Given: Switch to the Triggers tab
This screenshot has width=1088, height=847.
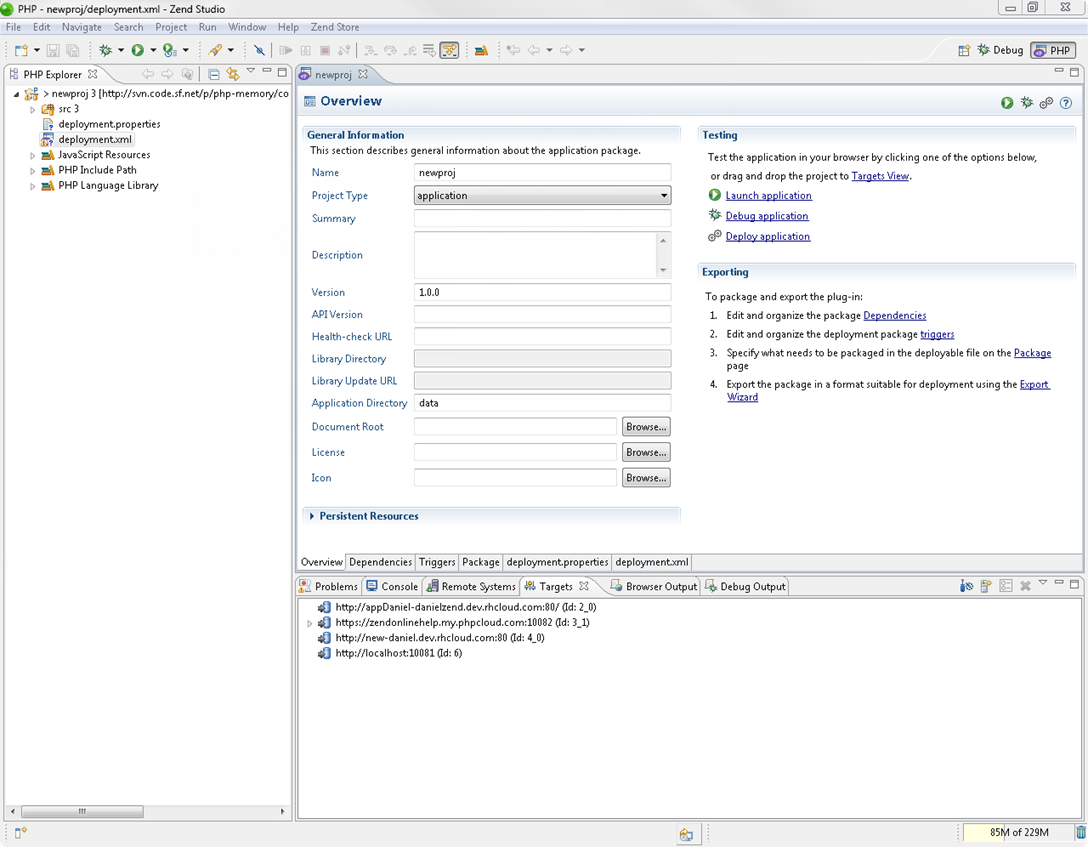Looking at the screenshot, I should point(437,562).
